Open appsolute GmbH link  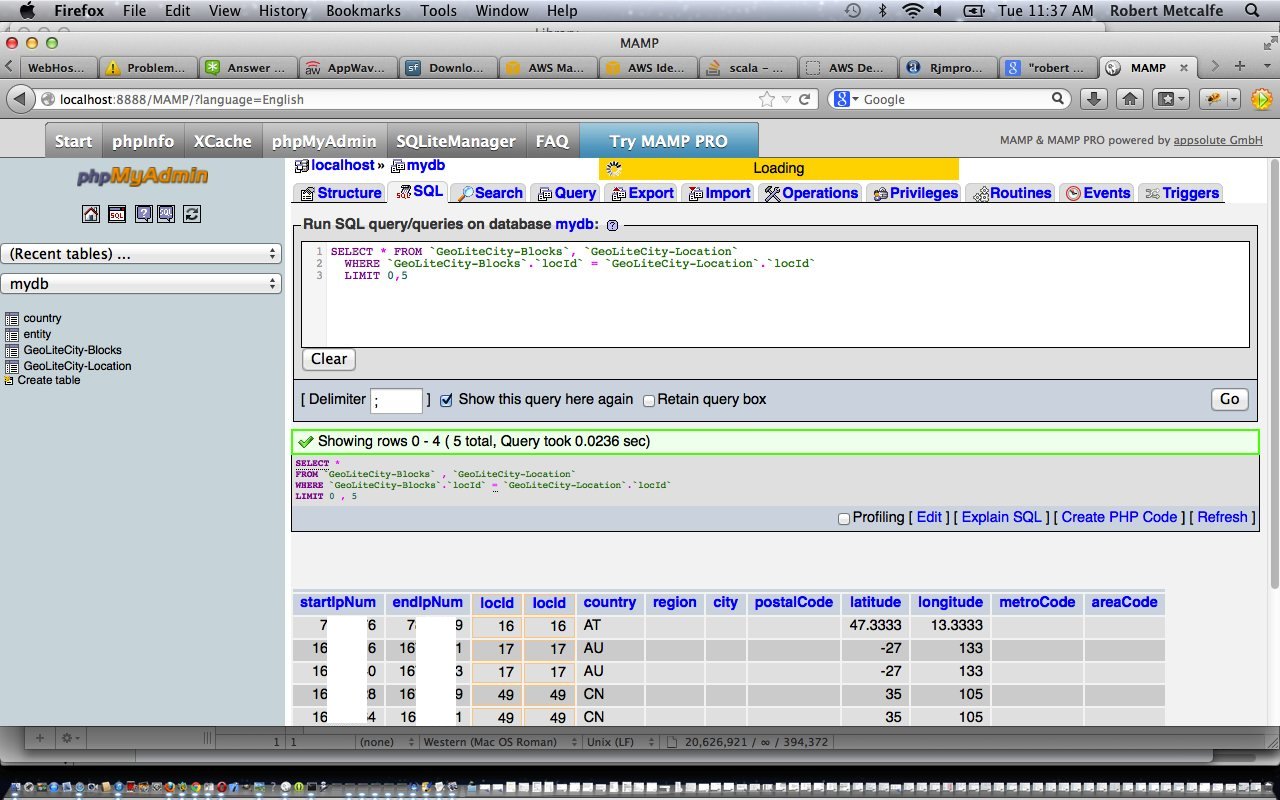[1217, 141]
